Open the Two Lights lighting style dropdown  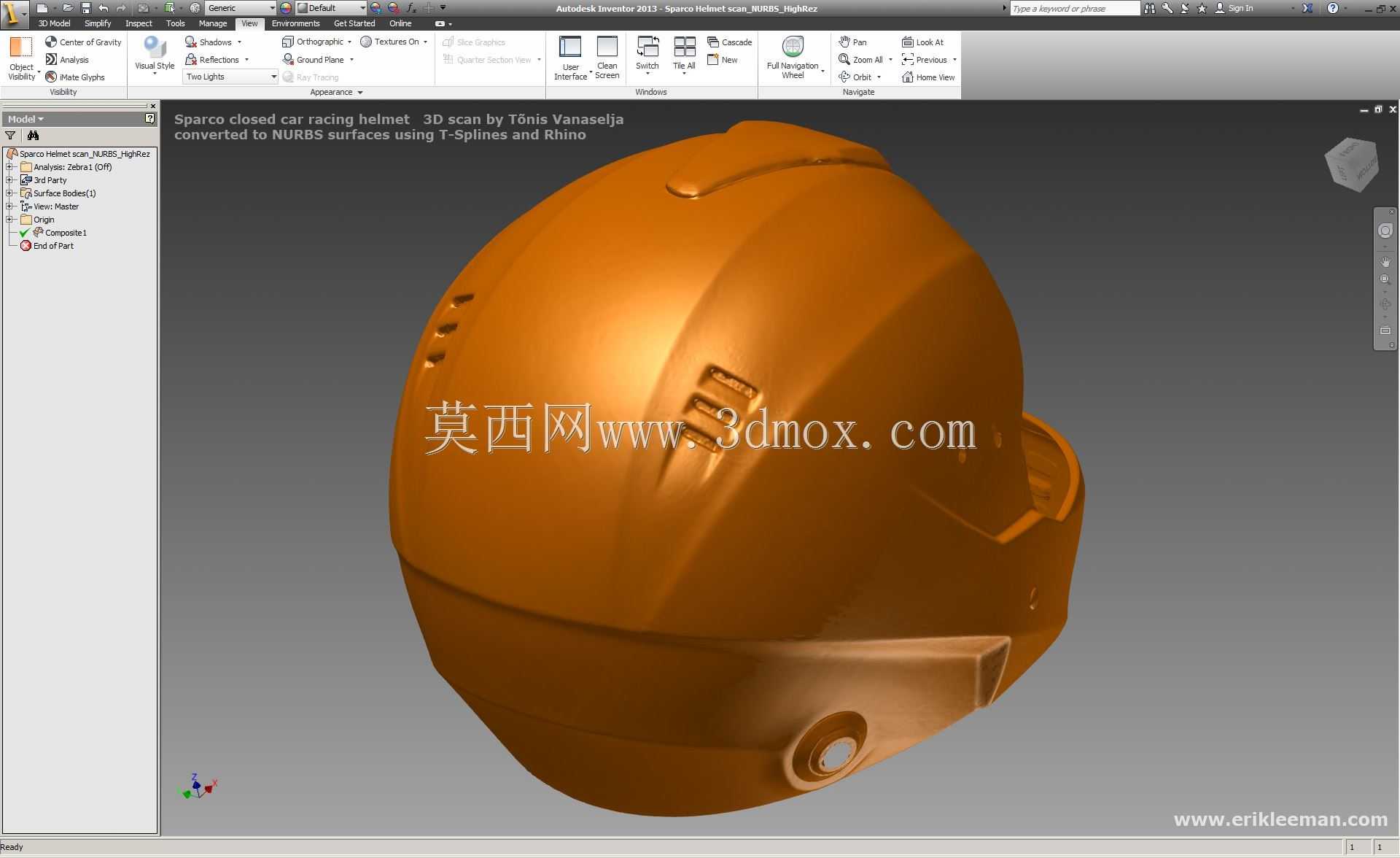coord(230,77)
